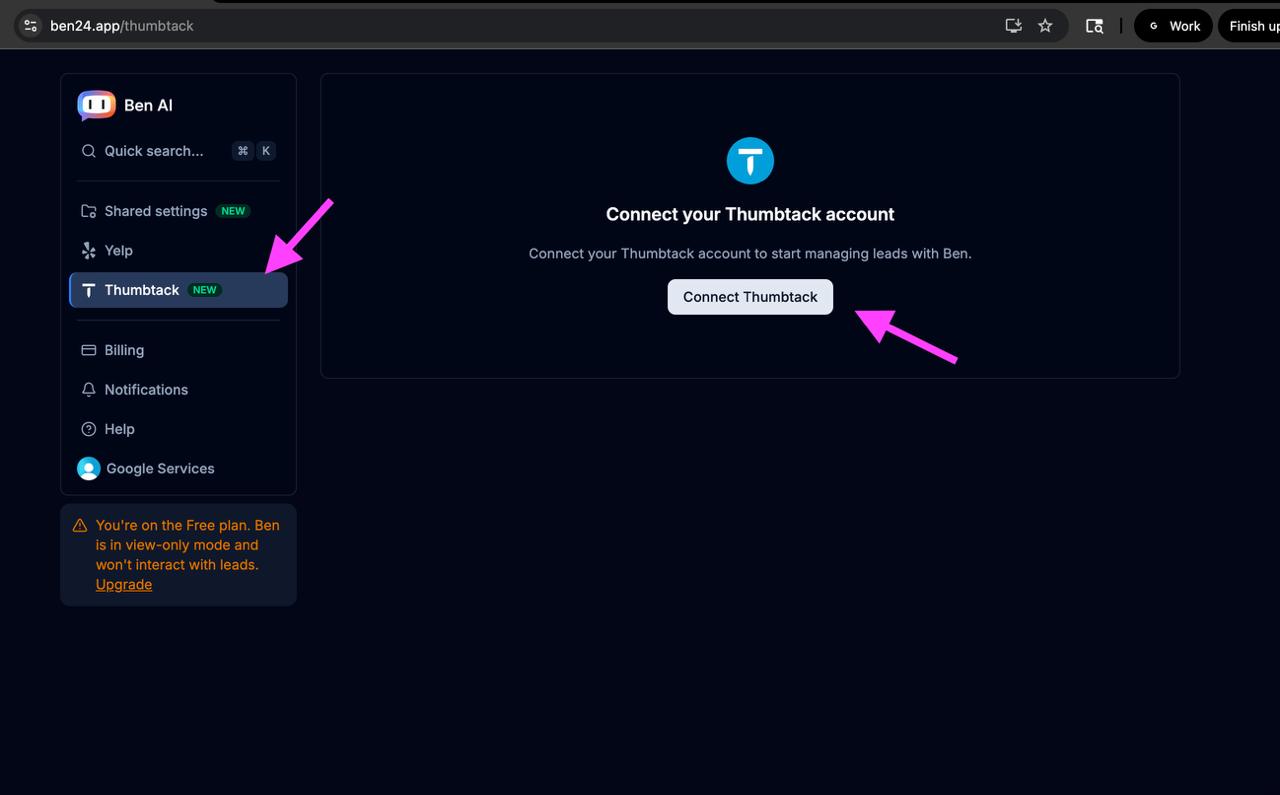Open the Help page

[178, 429]
